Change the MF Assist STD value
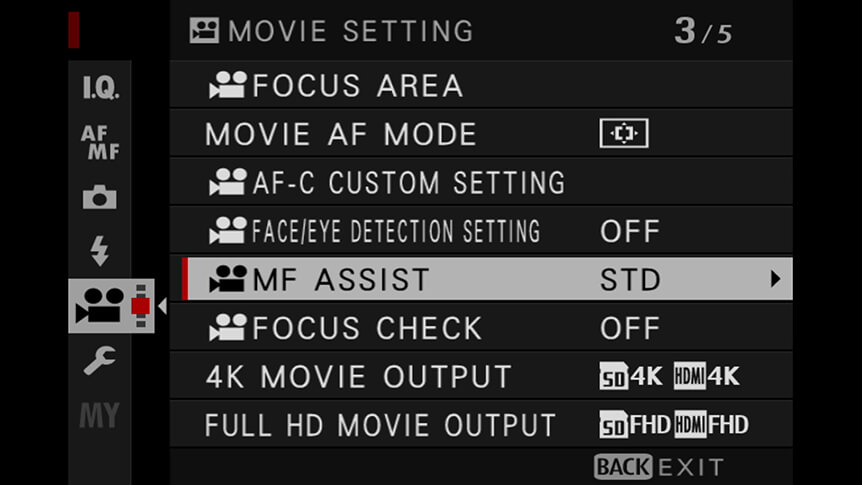This screenshot has height=485, width=862. click(631, 280)
